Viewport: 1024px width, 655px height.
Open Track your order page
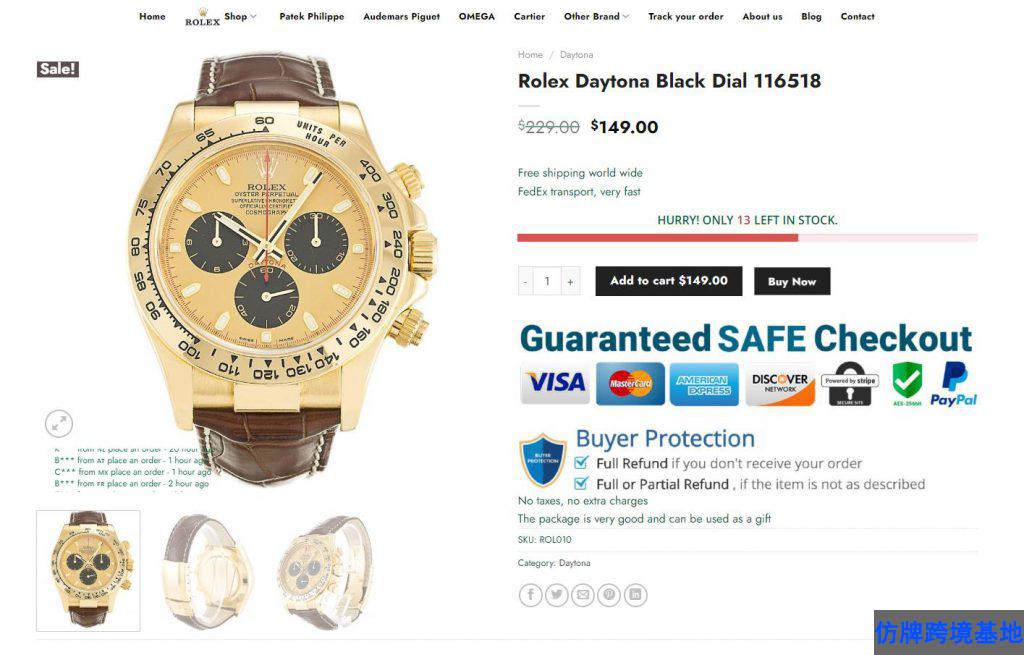686,16
